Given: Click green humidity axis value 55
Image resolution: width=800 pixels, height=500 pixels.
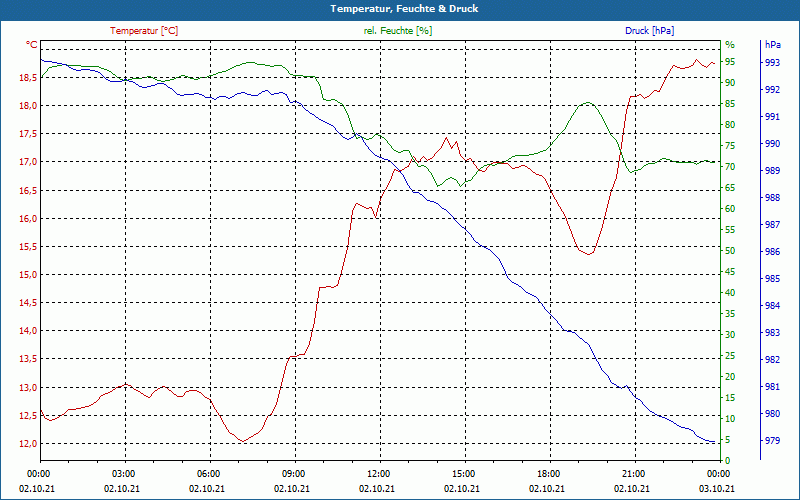Looking at the screenshot, I should (x=730, y=230).
